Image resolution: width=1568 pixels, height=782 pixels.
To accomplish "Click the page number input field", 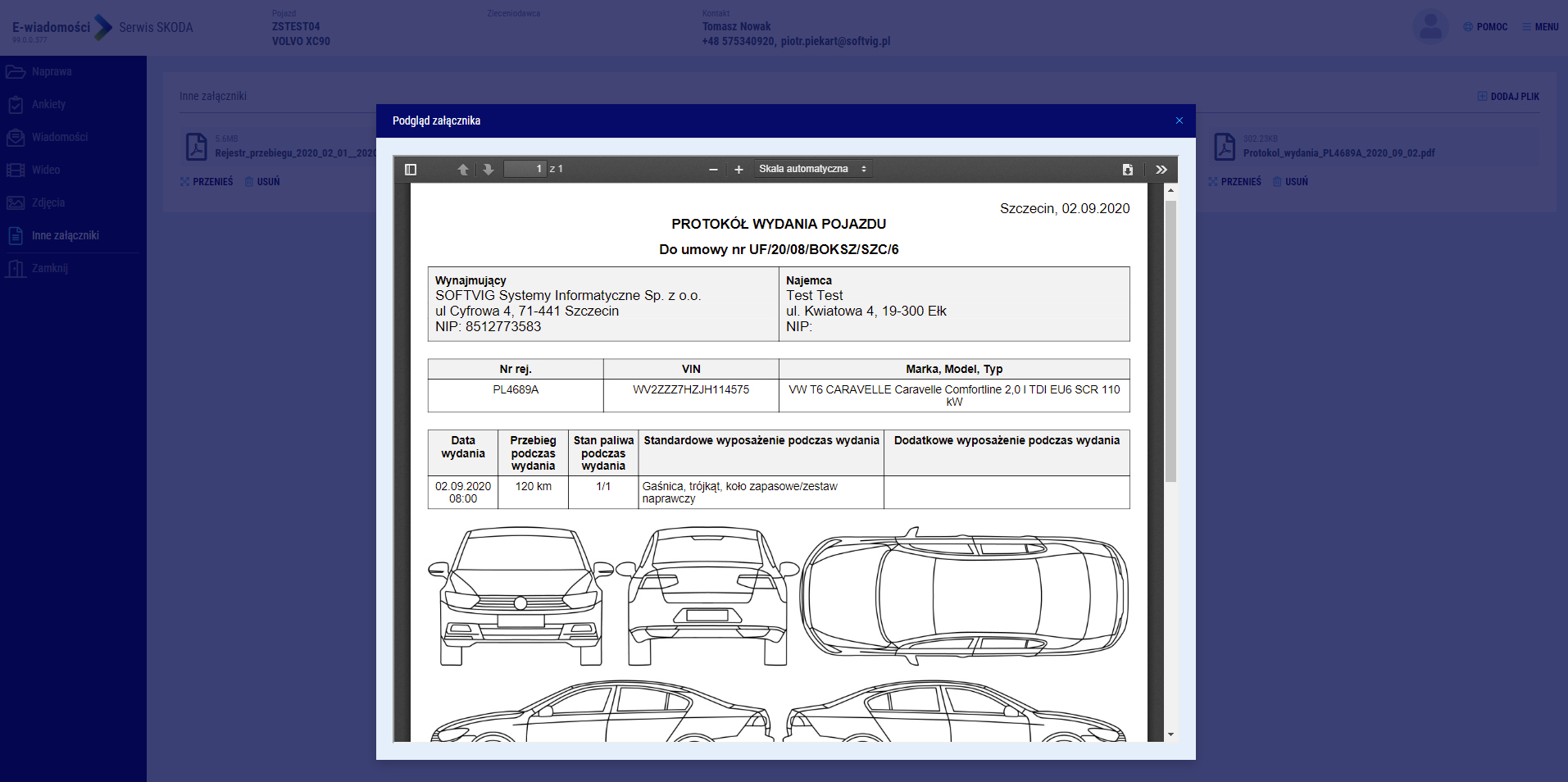I will click(525, 169).
